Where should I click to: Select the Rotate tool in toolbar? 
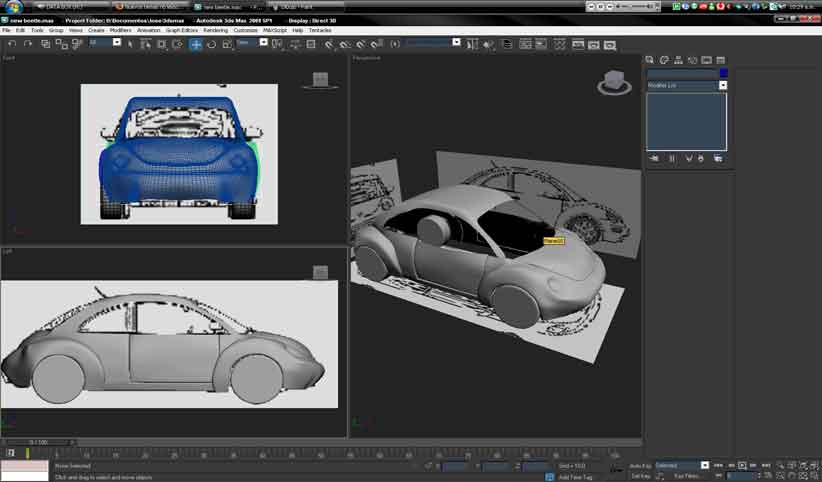[211, 44]
